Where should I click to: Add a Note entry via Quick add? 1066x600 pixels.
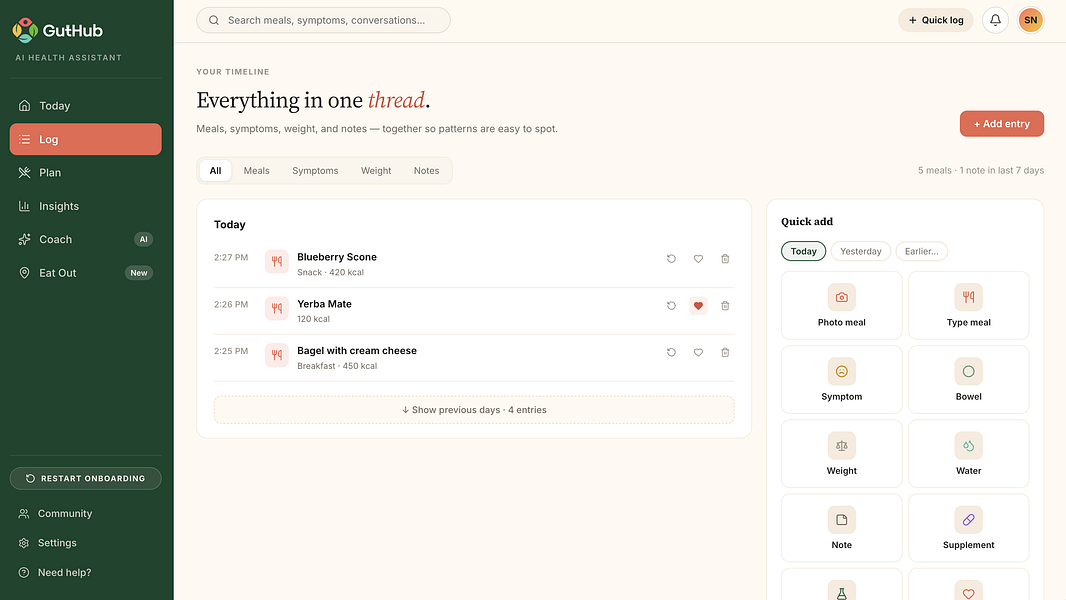(x=842, y=528)
